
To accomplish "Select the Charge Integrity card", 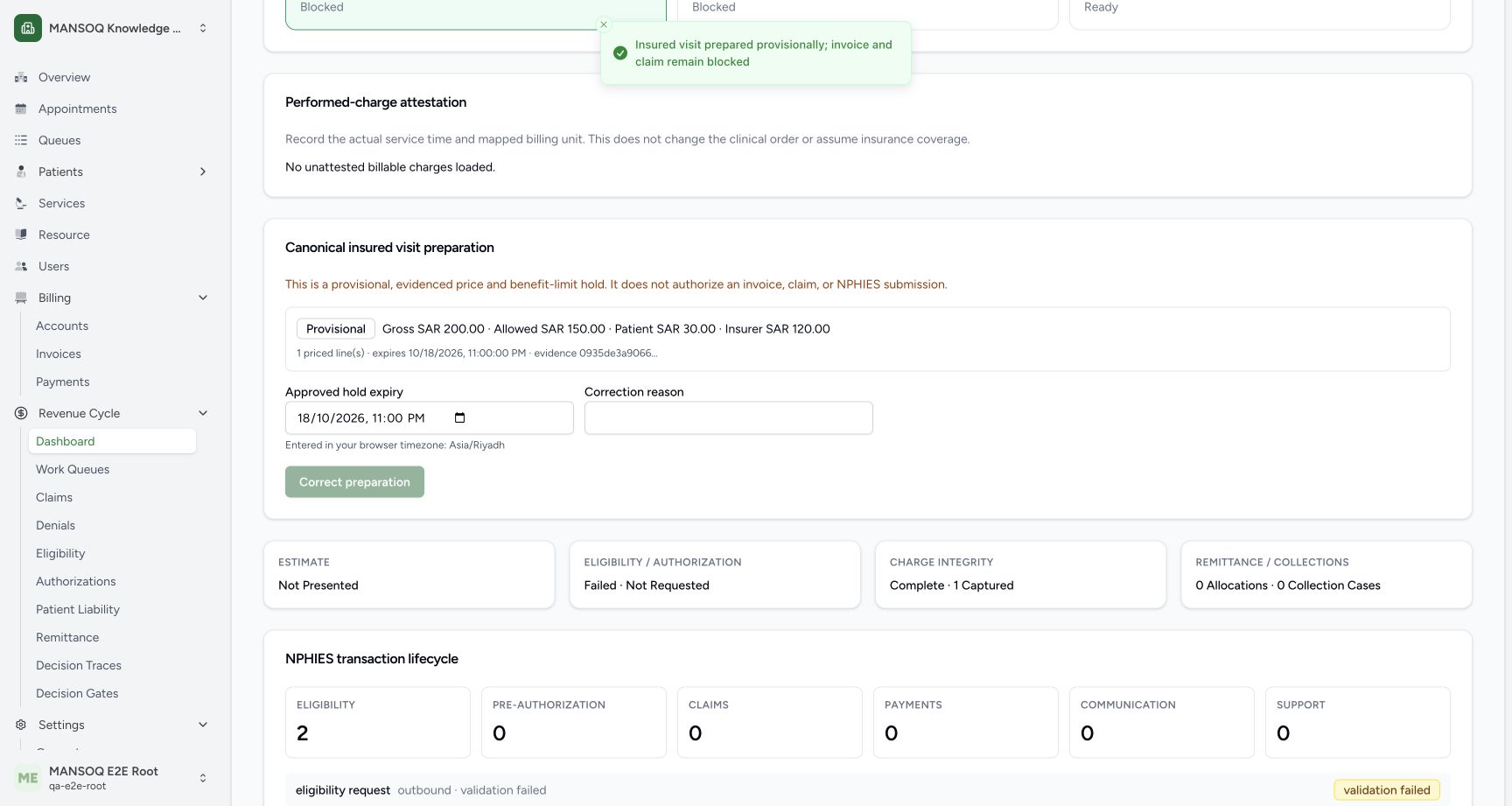I will (x=1020, y=574).
